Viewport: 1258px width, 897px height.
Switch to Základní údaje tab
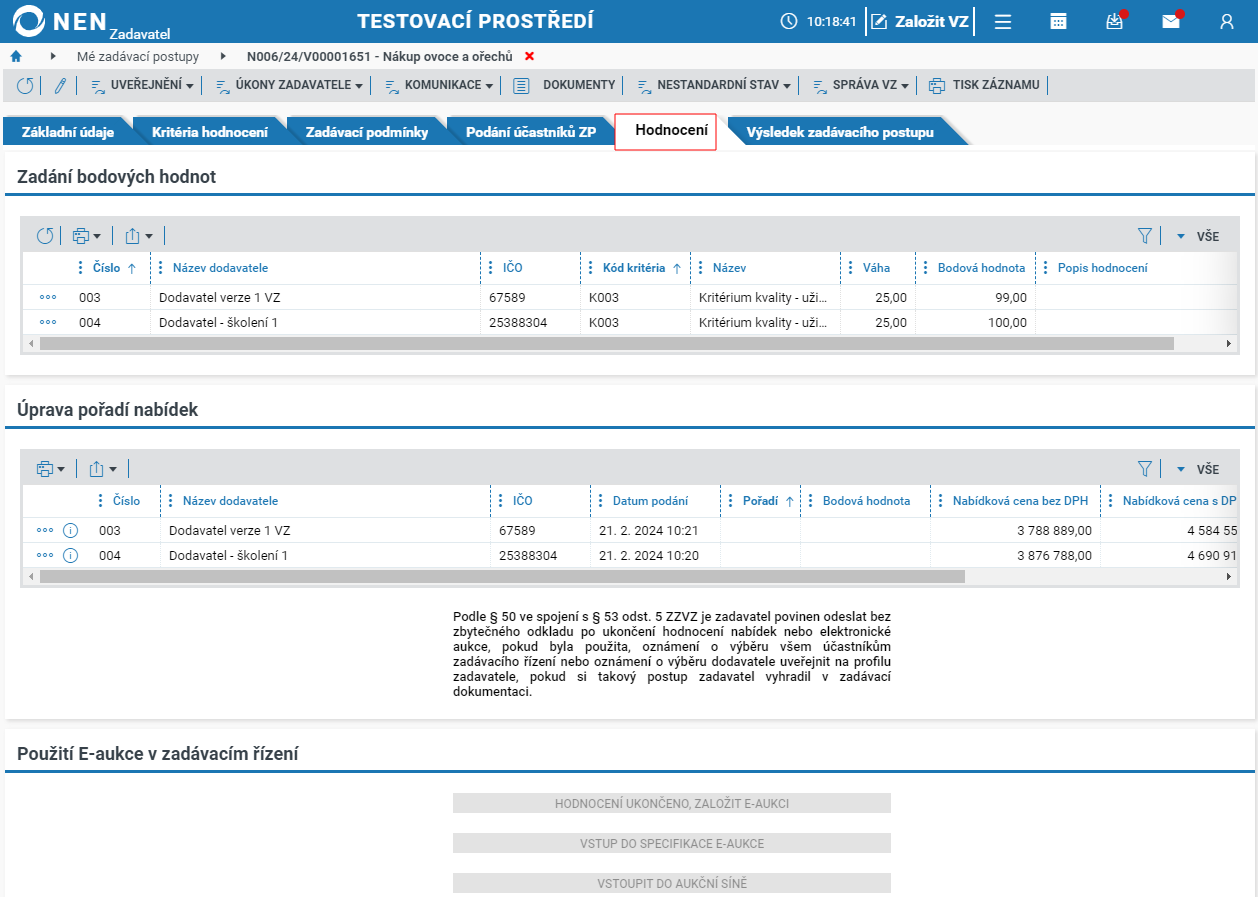click(68, 132)
